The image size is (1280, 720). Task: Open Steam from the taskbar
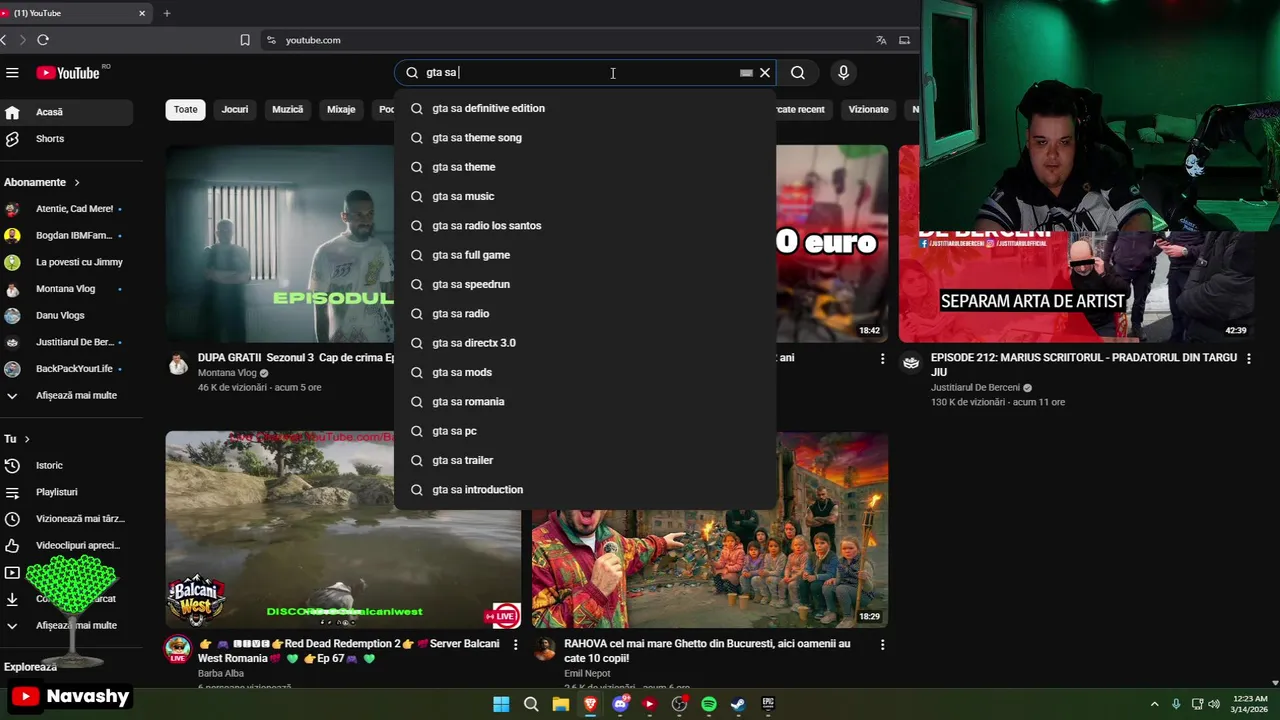pos(738,704)
